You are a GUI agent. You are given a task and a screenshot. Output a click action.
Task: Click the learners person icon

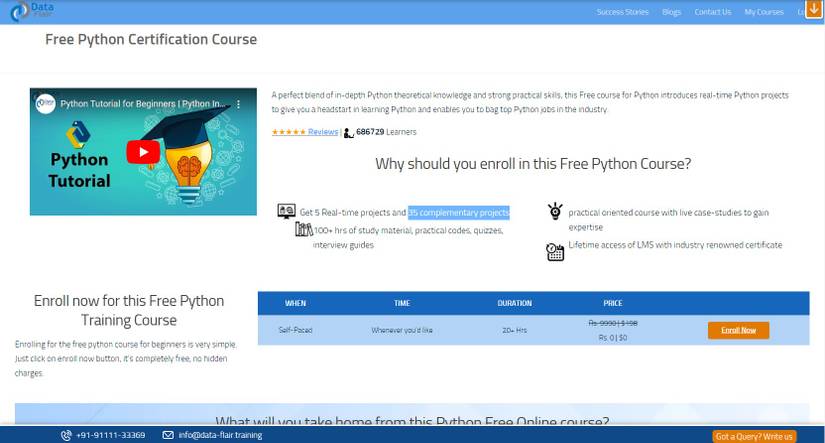pyautogui.click(x=348, y=133)
